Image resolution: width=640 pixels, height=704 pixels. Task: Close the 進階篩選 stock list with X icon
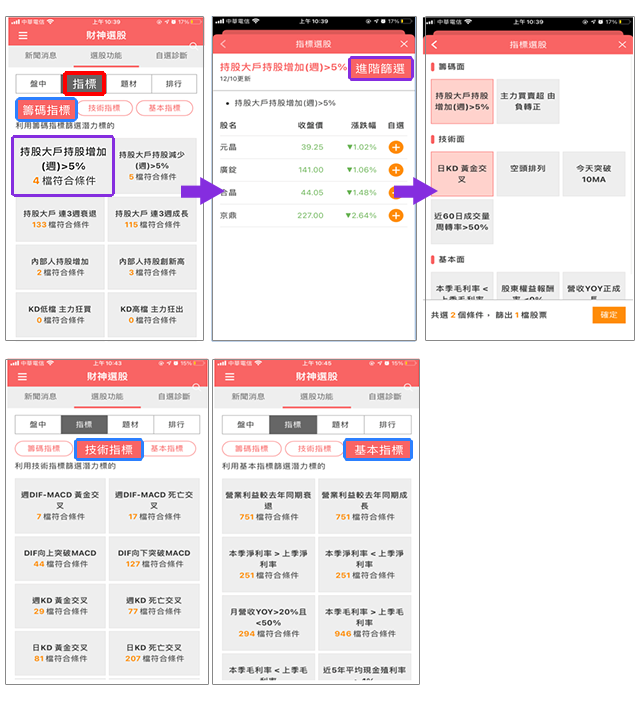coord(403,44)
